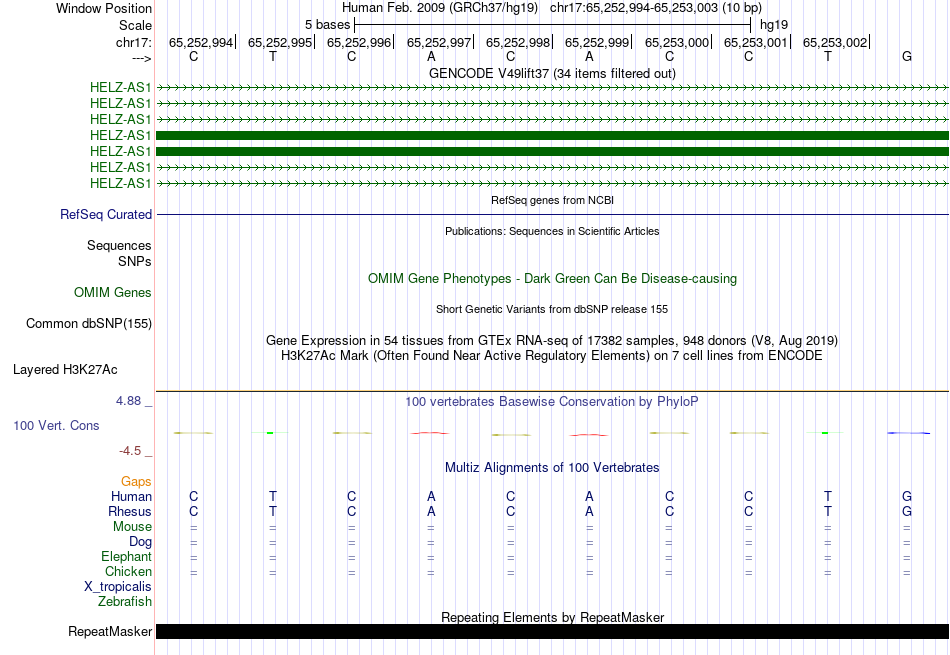Click the Dog alignment row label
This screenshot has width=950, height=655.
pyautogui.click(x=141, y=542)
